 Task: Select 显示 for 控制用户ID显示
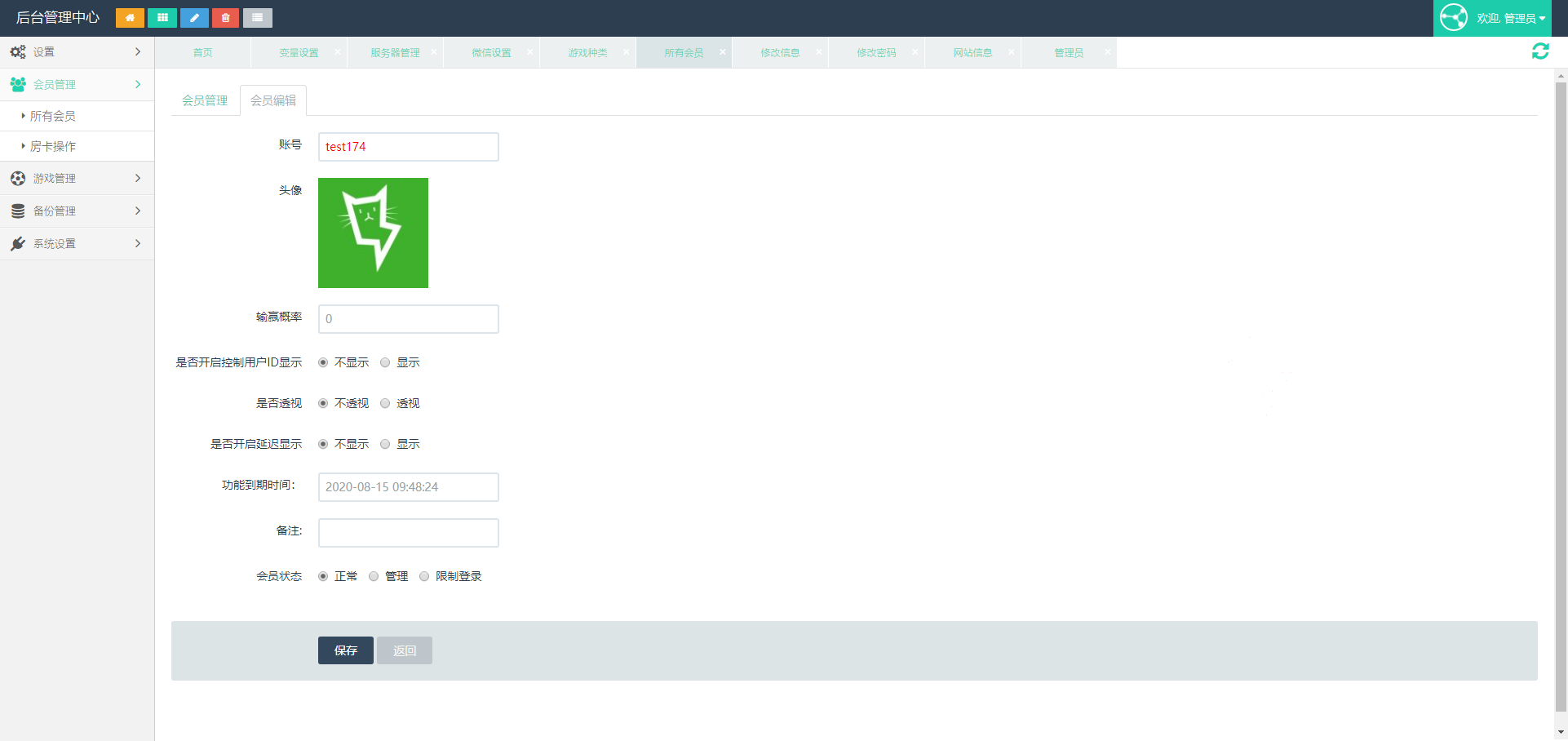tap(385, 362)
